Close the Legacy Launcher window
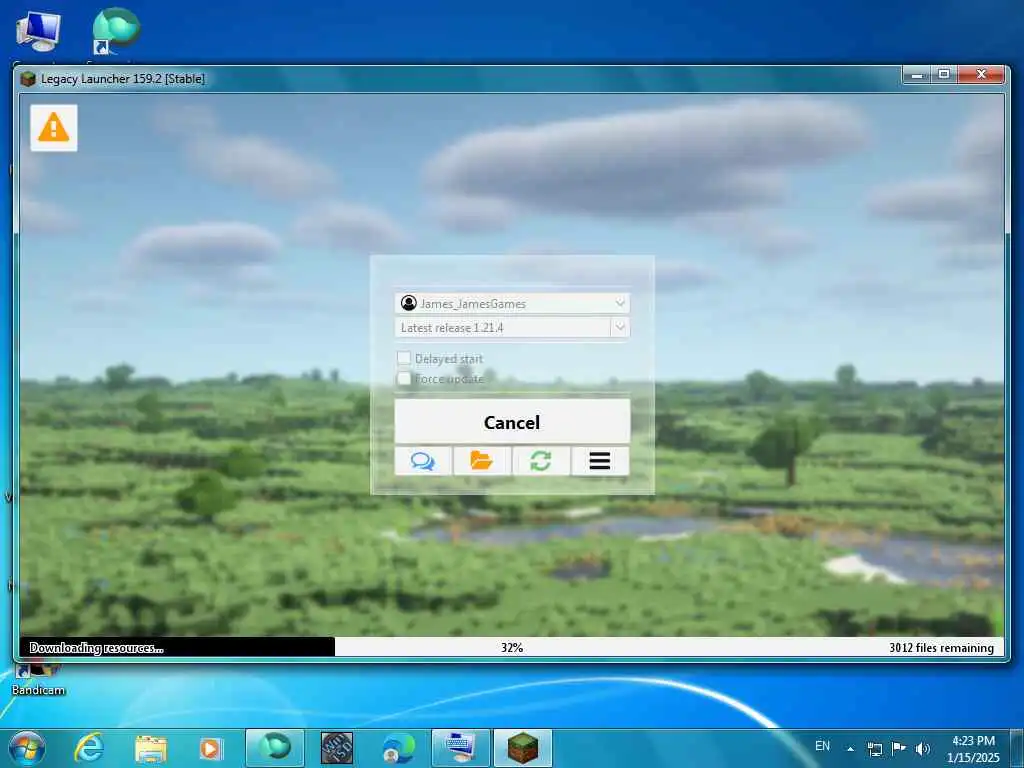This screenshot has width=1024, height=768. click(981, 74)
